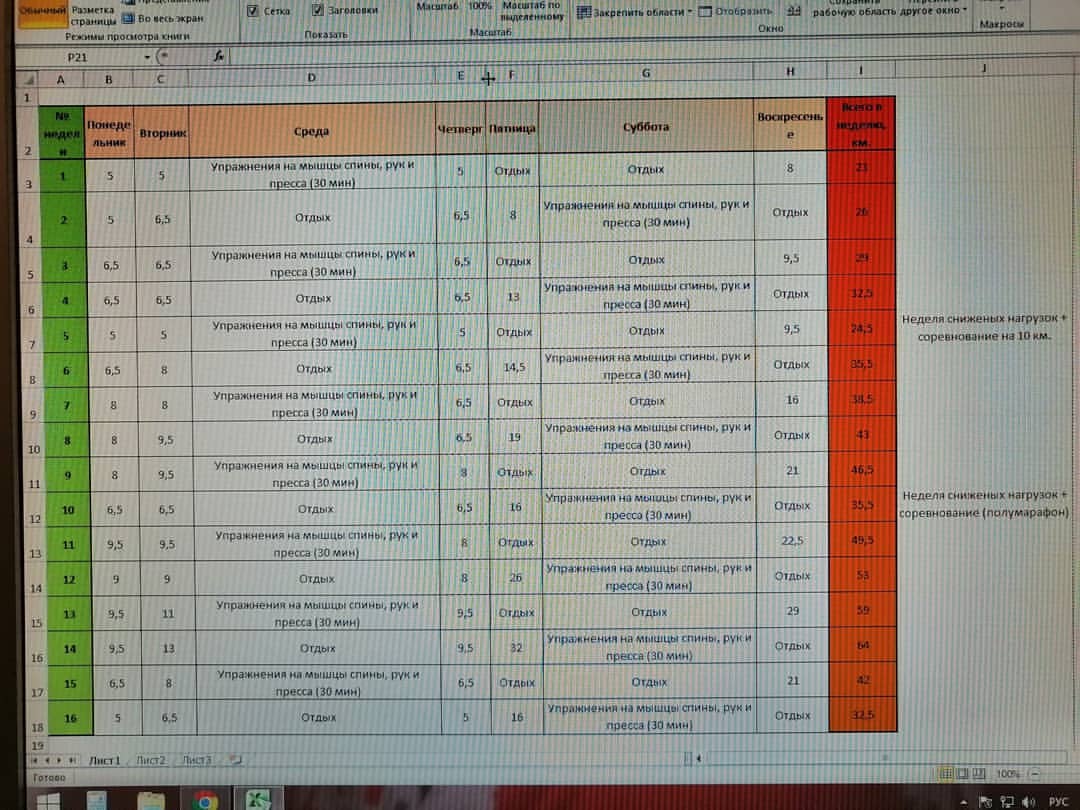Click the weekly total 59 cell
1080x810 pixels.
(862, 610)
